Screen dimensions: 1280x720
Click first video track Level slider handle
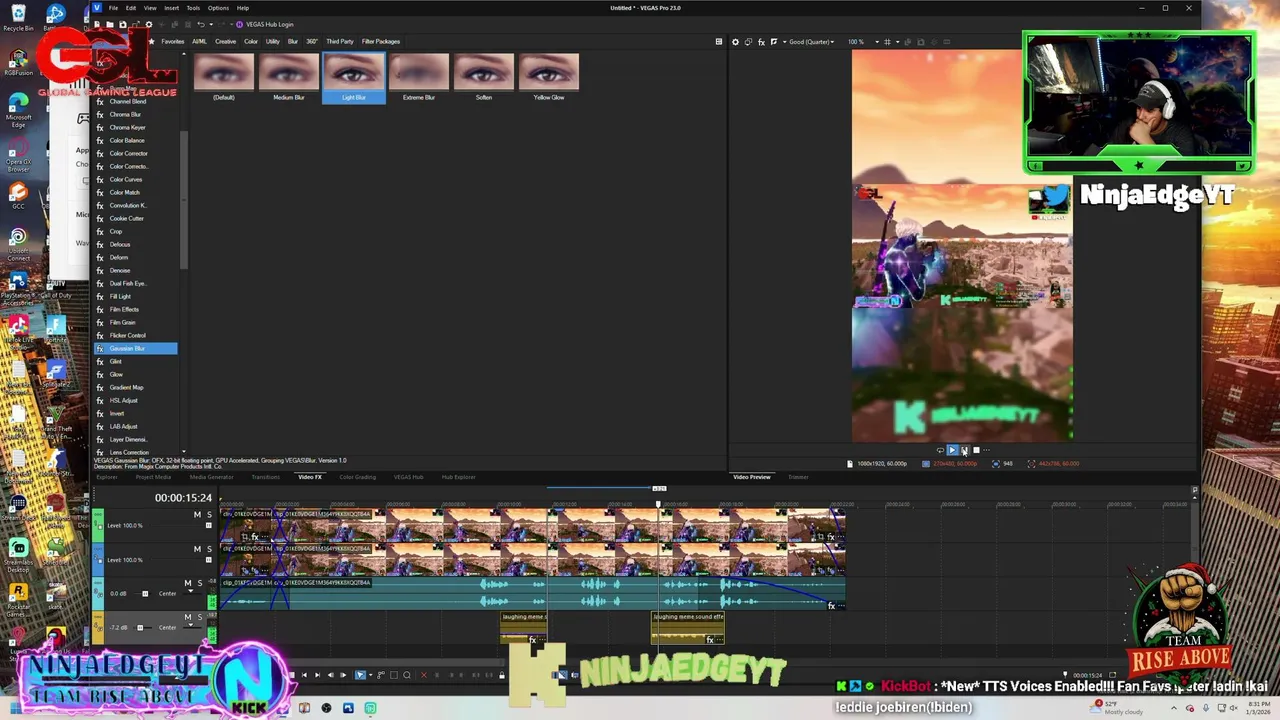click(x=209, y=525)
